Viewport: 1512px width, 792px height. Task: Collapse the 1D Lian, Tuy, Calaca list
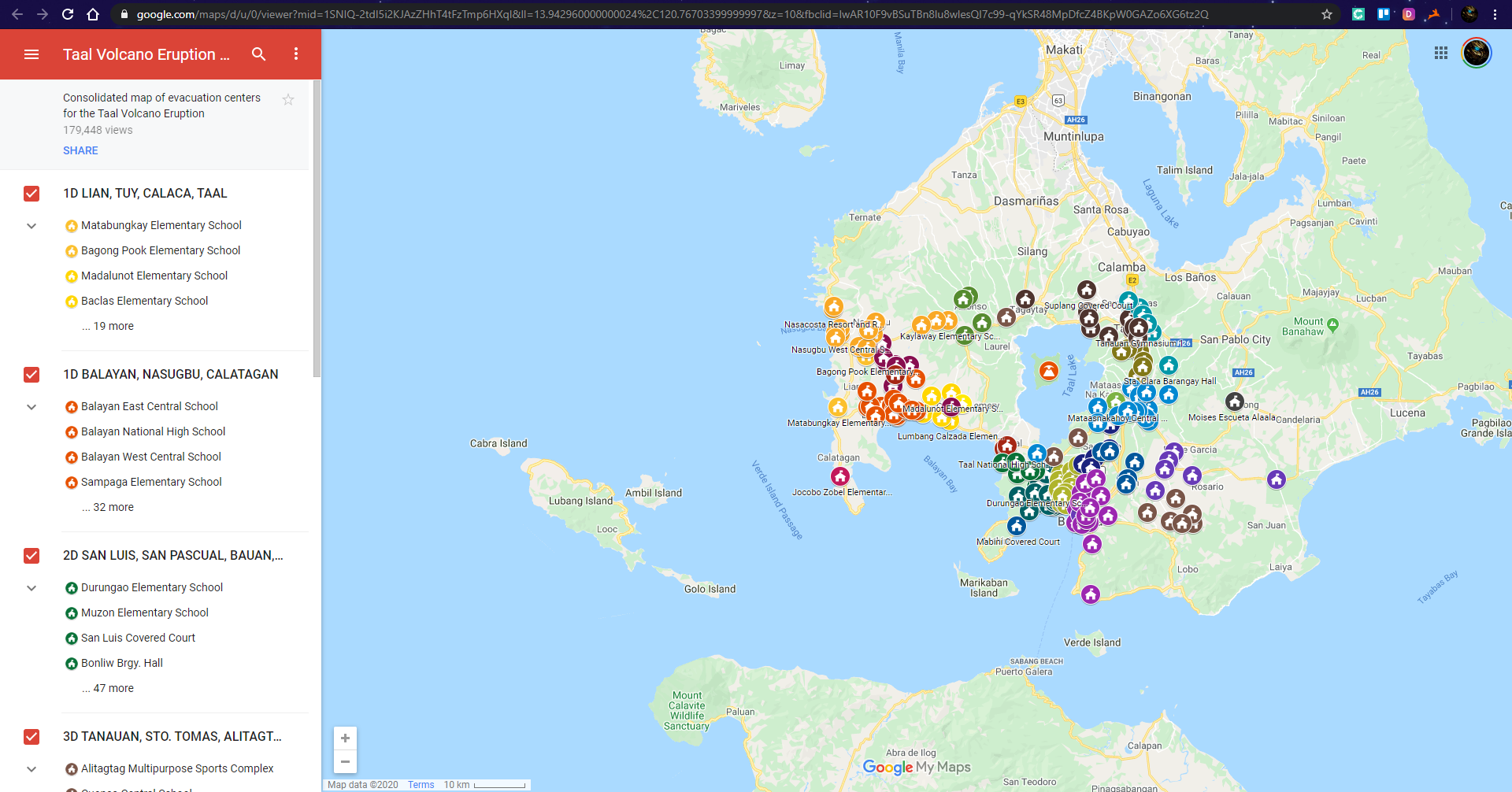(x=31, y=226)
